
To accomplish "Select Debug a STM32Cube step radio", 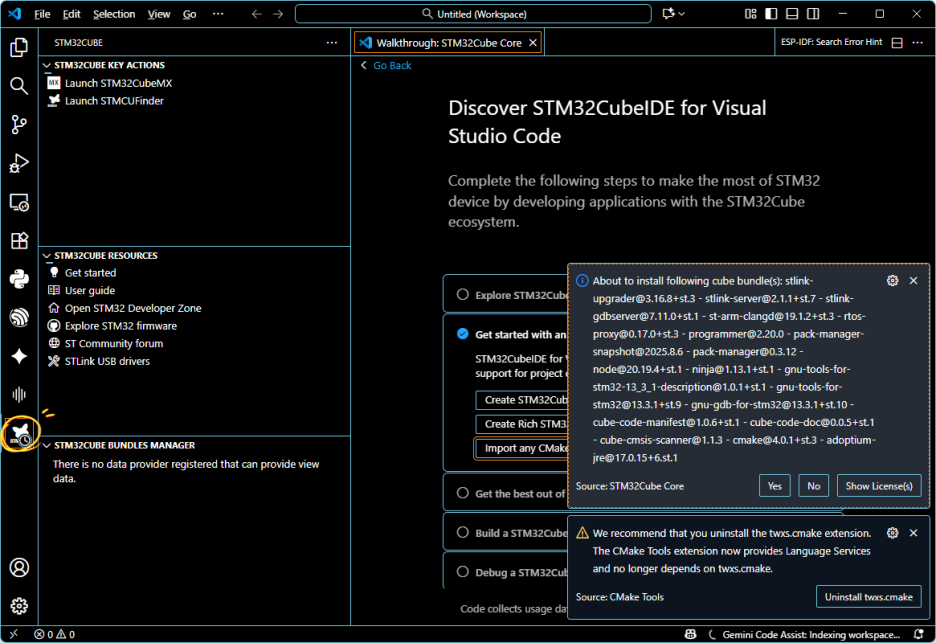I will [x=463, y=572].
